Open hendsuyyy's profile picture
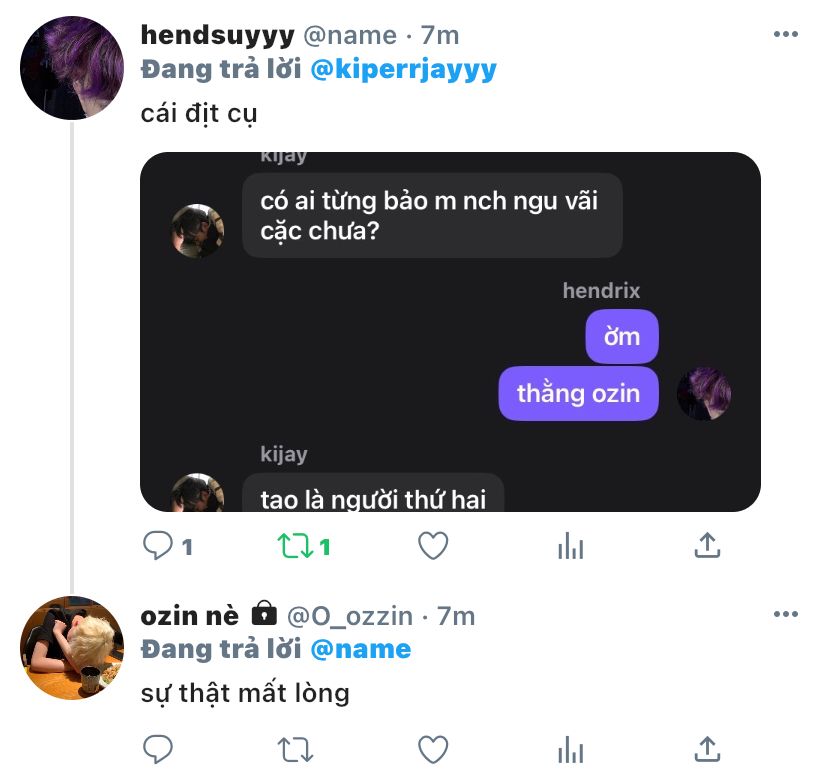The image size is (828, 780). [x=71, y=68]
